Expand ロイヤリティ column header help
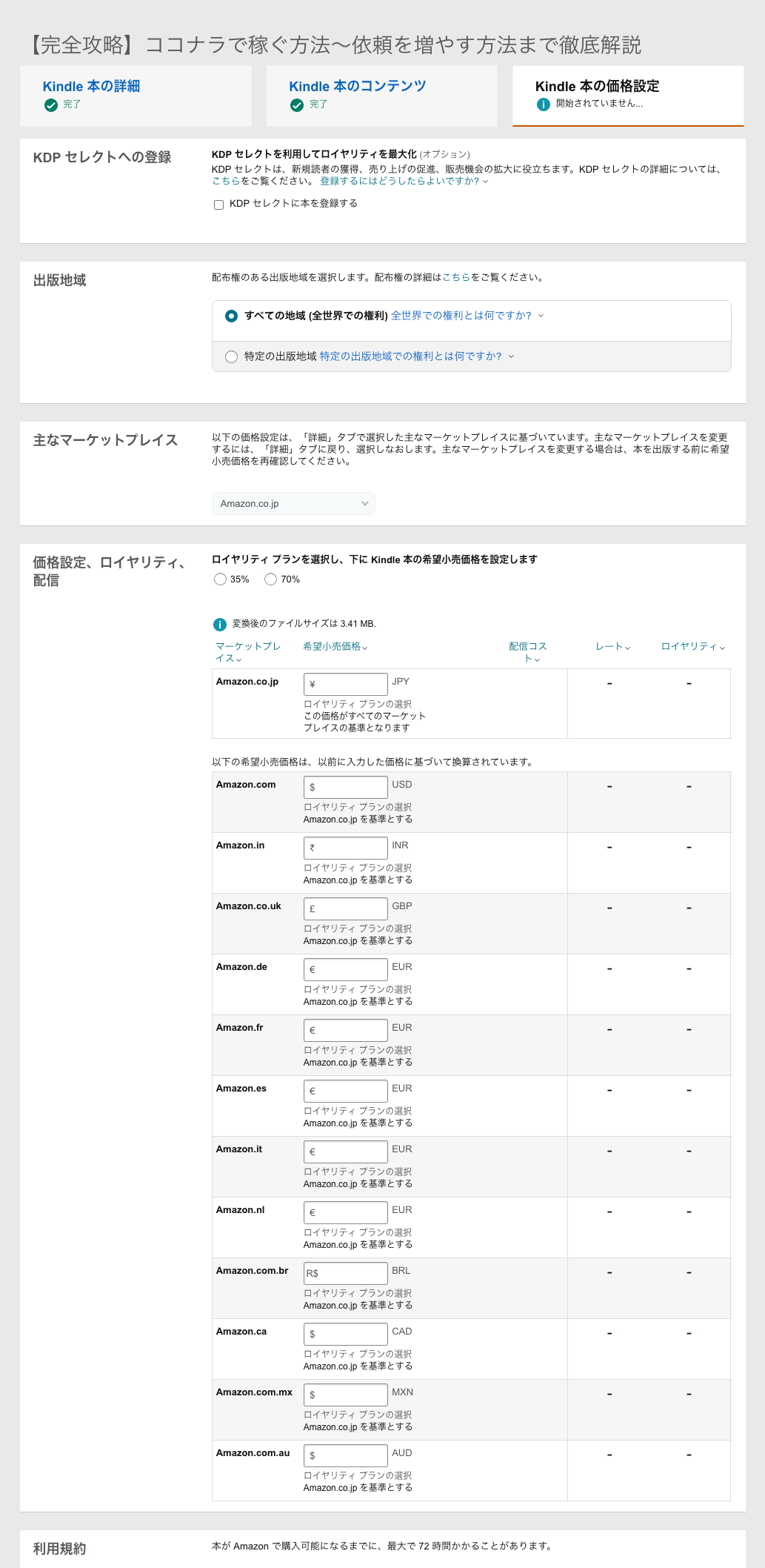This screenshot has width=765, height=1568. coord(693,647)
